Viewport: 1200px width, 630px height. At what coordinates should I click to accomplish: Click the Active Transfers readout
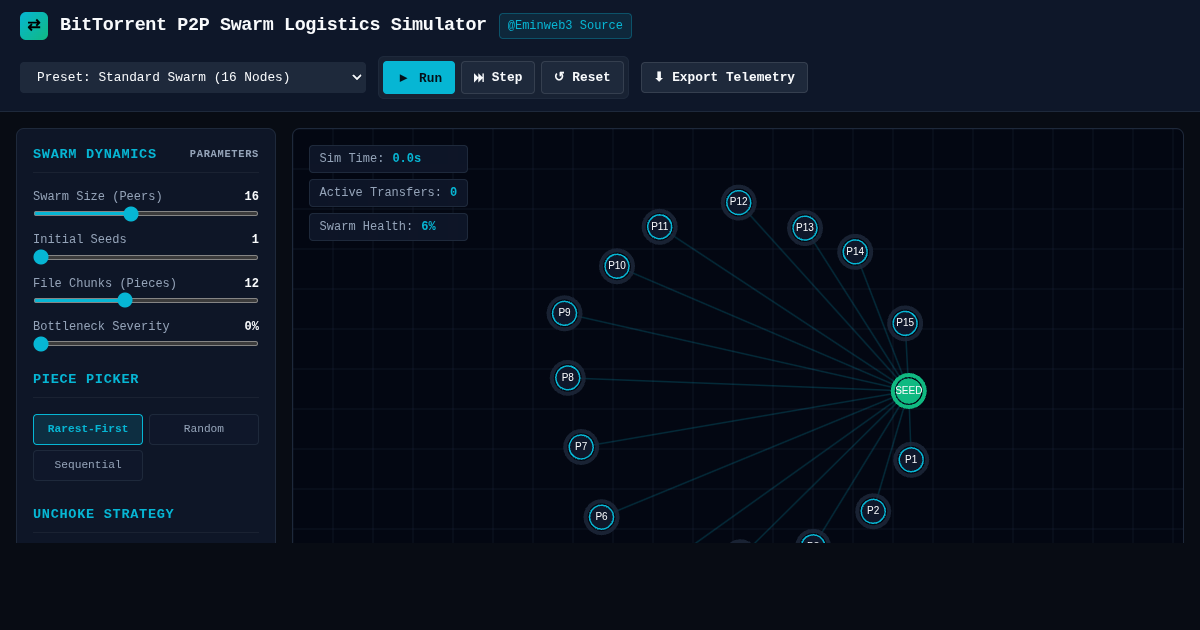point(388,193)
